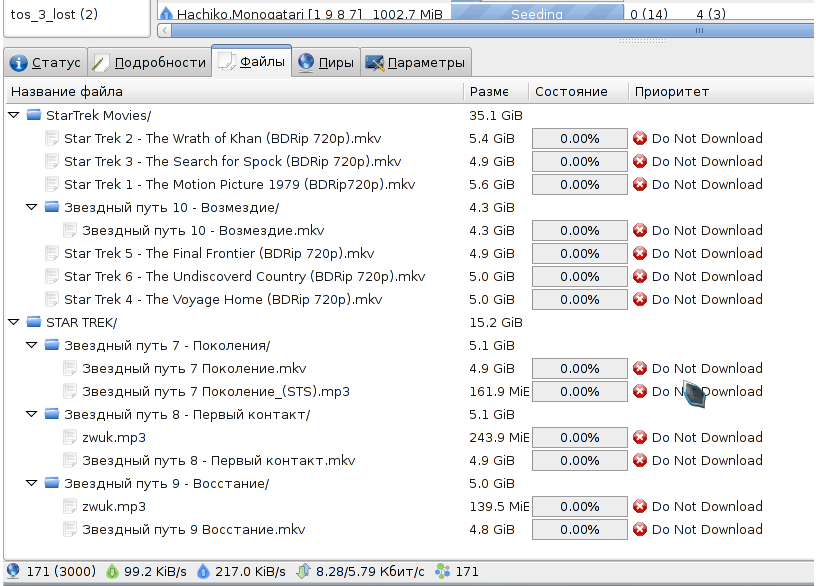Click the Звездный путь 10 - Возмездие folder icon
816x586 pixels.
pyautogui.click(x=52, y=207)
